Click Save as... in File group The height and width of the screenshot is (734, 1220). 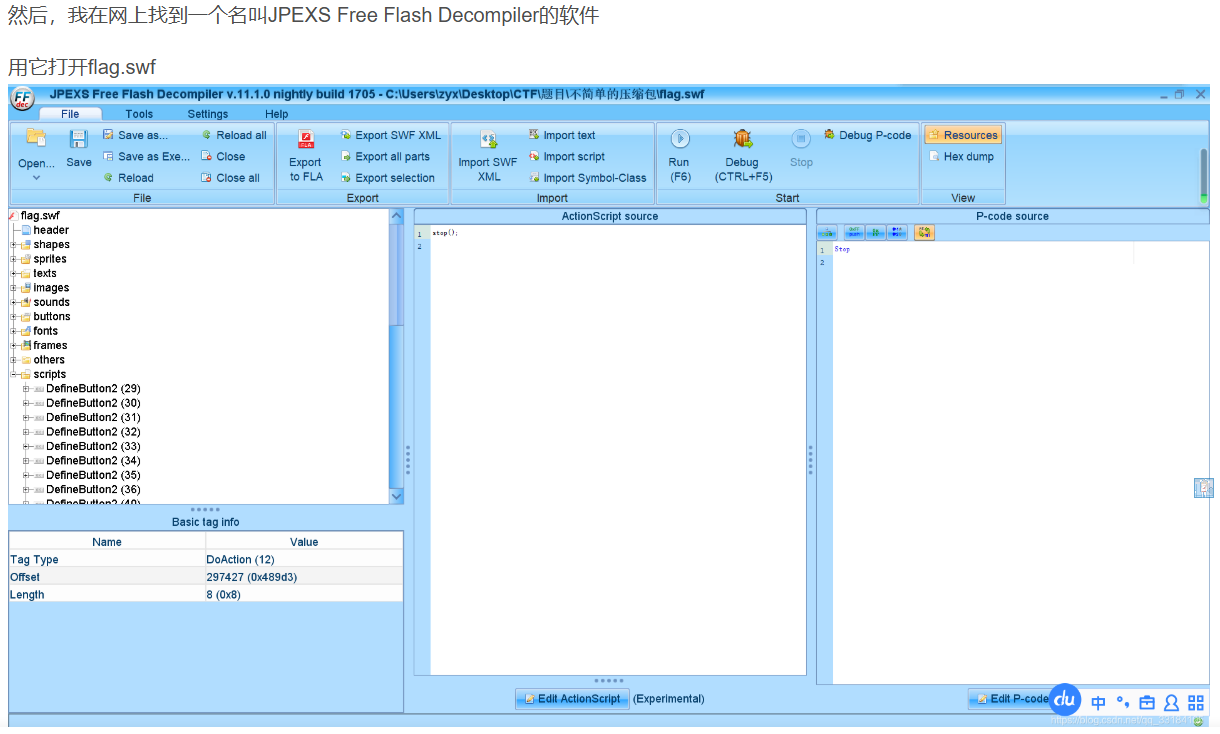click(135, 135)
